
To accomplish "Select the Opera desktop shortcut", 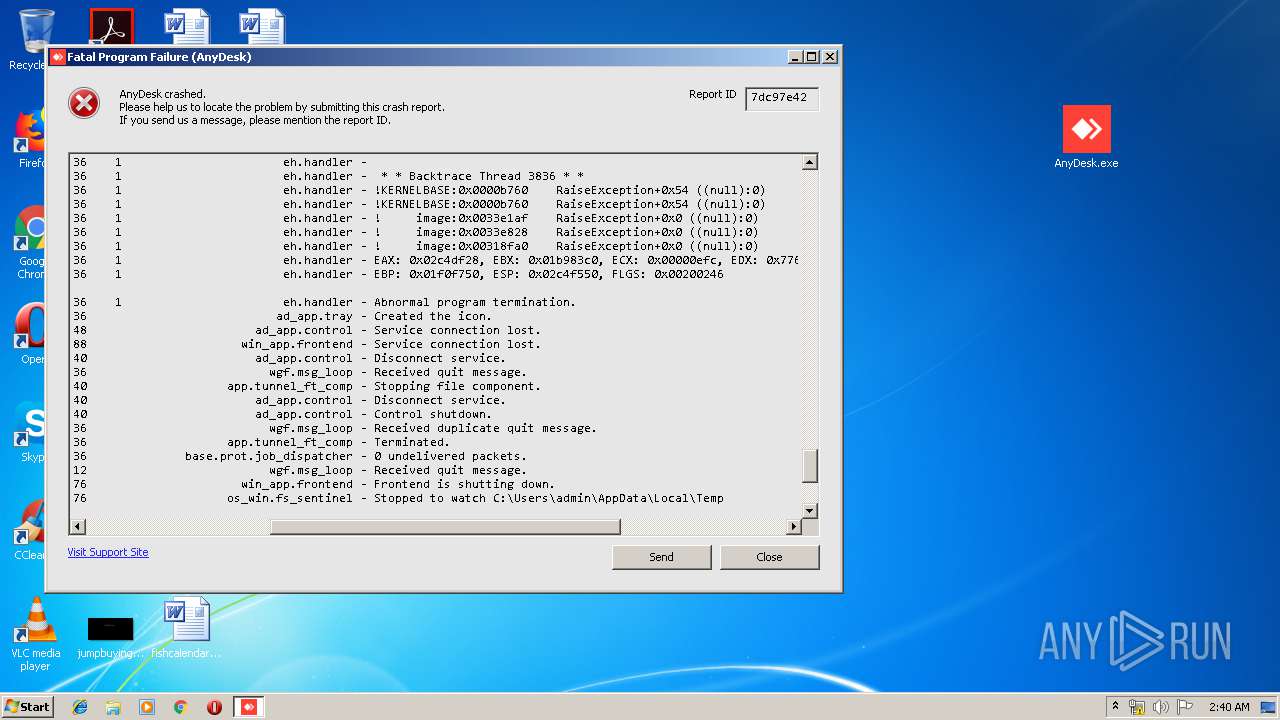I will [x=30, y=333].
